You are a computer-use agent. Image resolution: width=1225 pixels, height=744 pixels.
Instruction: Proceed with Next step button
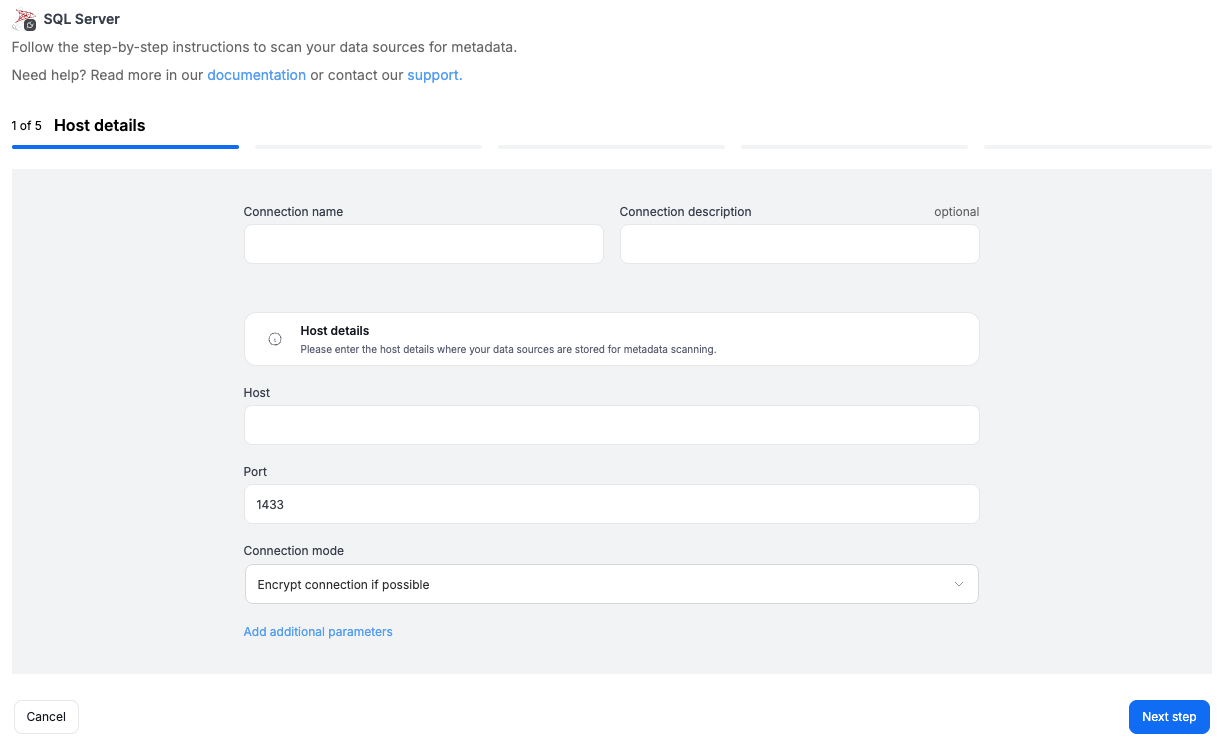[x=1169, y=717]
